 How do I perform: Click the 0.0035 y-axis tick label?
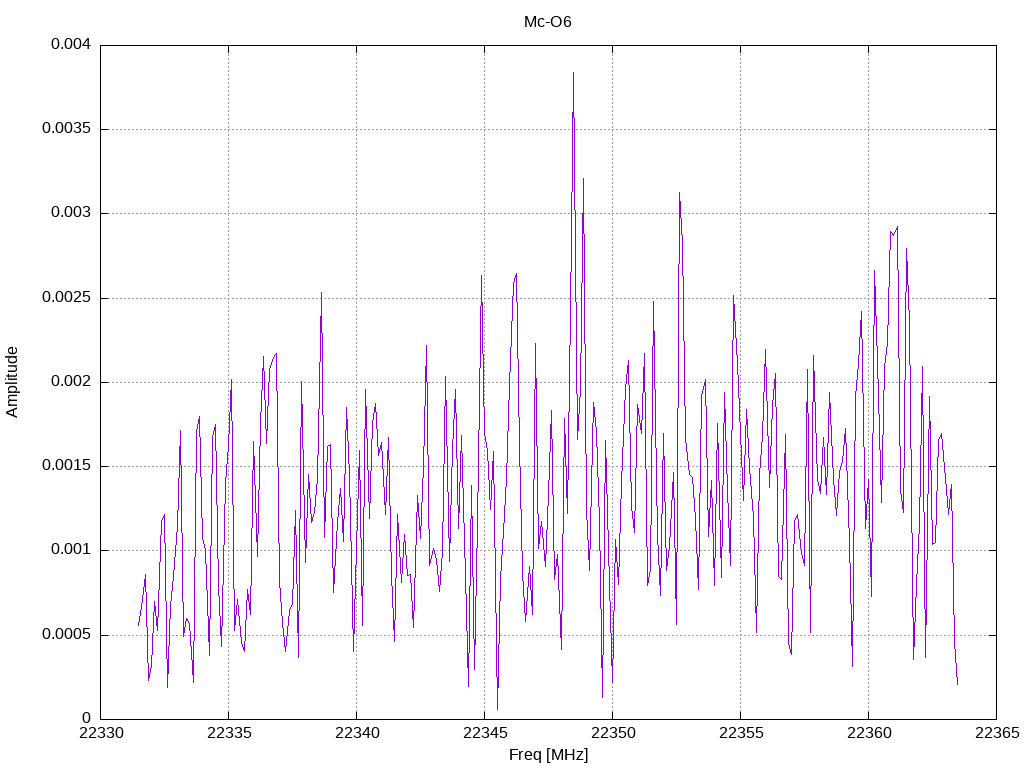click(66, 129)
